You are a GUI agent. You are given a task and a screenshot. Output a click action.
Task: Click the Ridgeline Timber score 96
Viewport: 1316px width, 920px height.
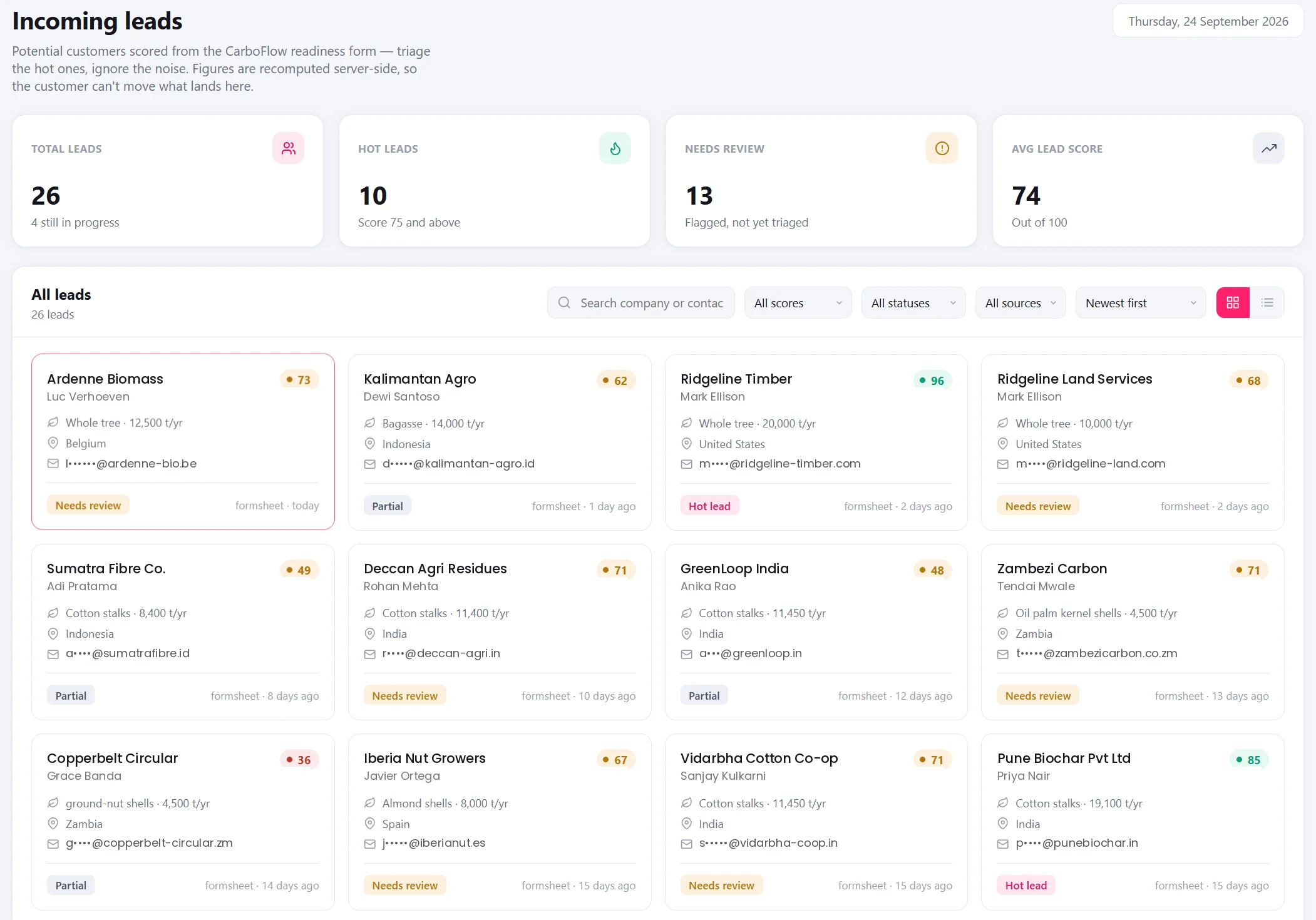(x=933, y=381)
